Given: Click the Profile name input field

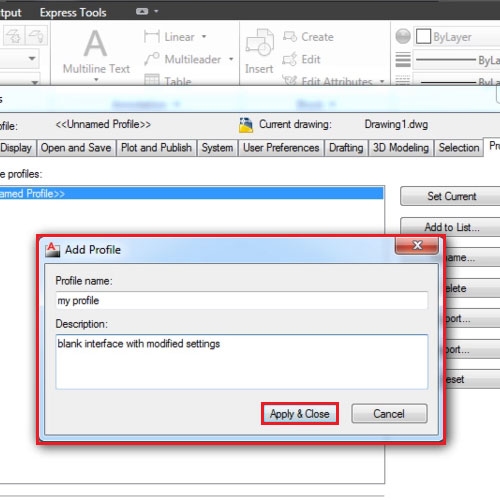Looking at the screenshot, I should (x=242, y=300).
